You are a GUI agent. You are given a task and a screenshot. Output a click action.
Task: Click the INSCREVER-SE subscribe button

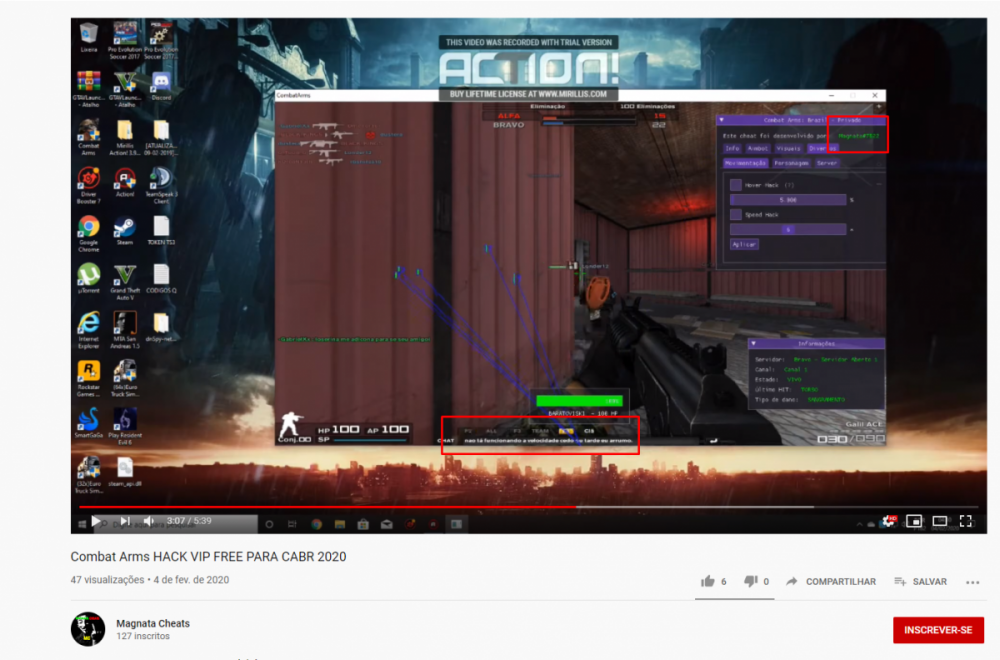[938, 630]
